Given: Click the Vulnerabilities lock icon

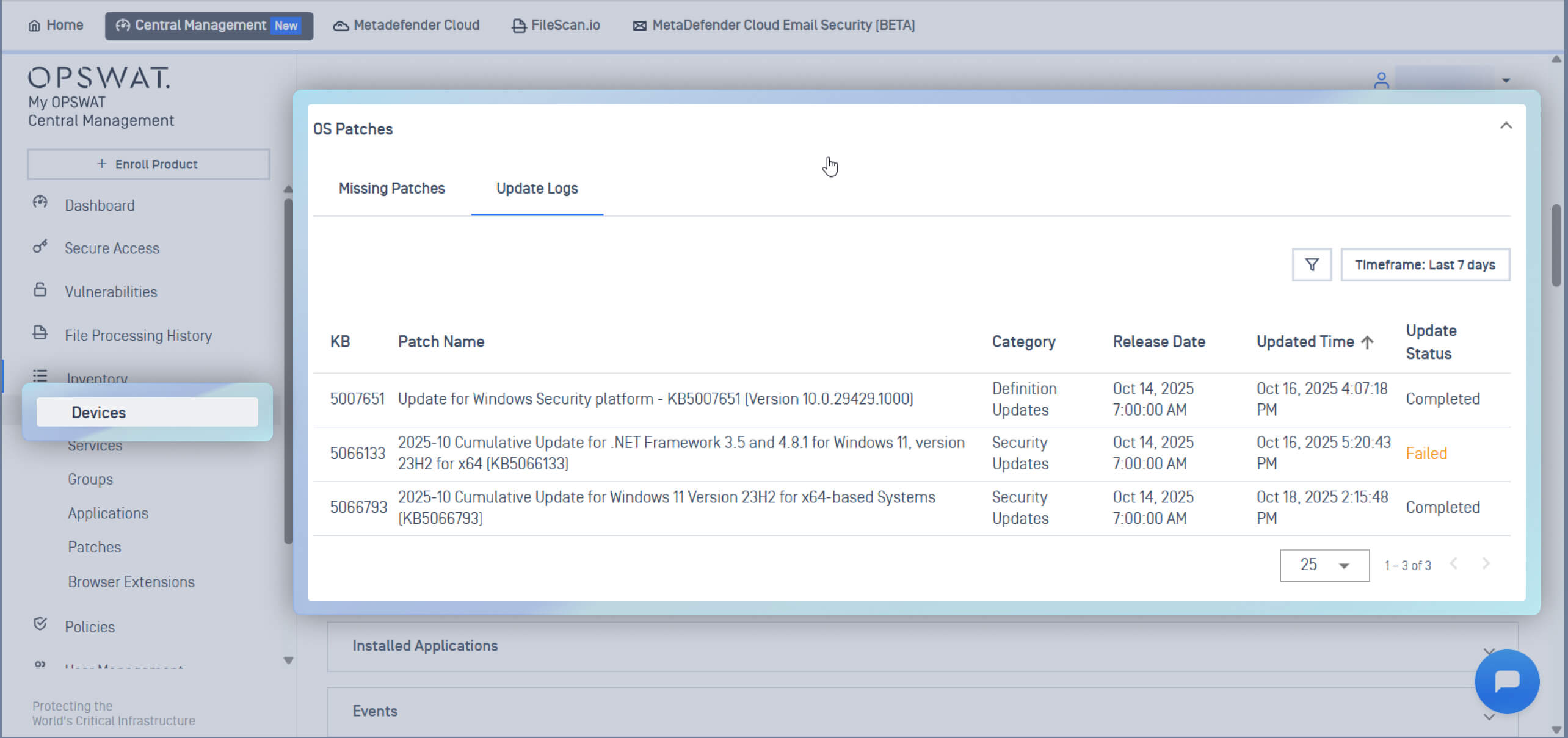Looking at the screenshot, I should pyautogui.click(x=40, y=290).
